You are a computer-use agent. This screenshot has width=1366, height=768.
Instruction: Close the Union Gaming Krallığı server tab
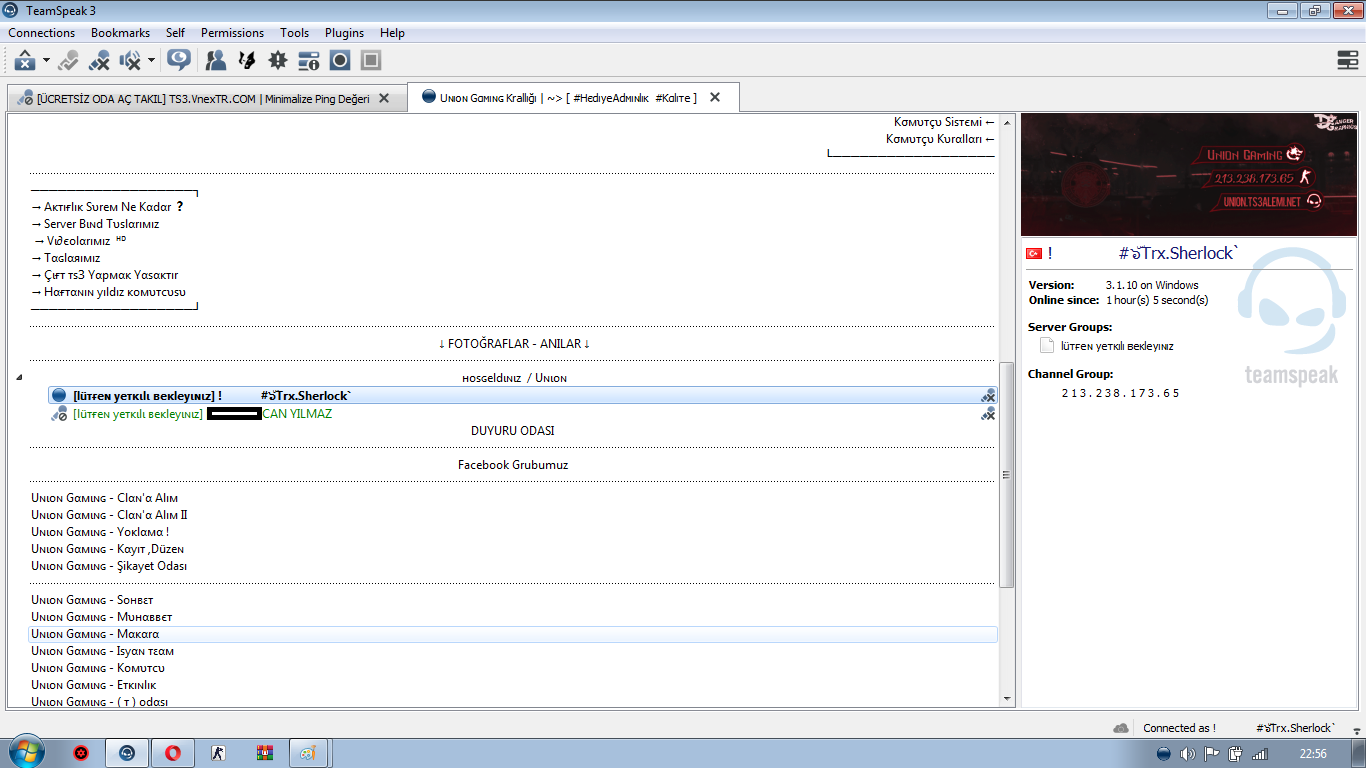pos(716,98)
